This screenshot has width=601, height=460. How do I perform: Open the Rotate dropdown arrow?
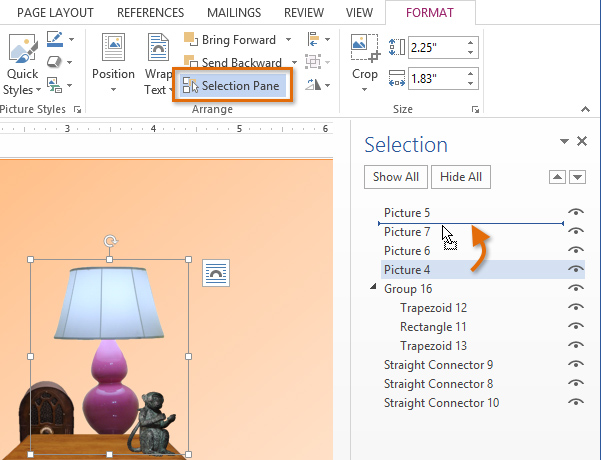point(327,85)
